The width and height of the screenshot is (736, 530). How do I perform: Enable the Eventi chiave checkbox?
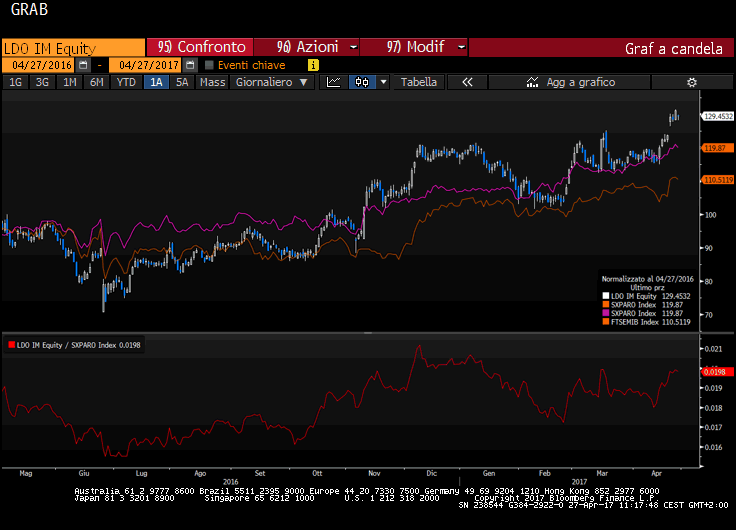tap(209, 65)
